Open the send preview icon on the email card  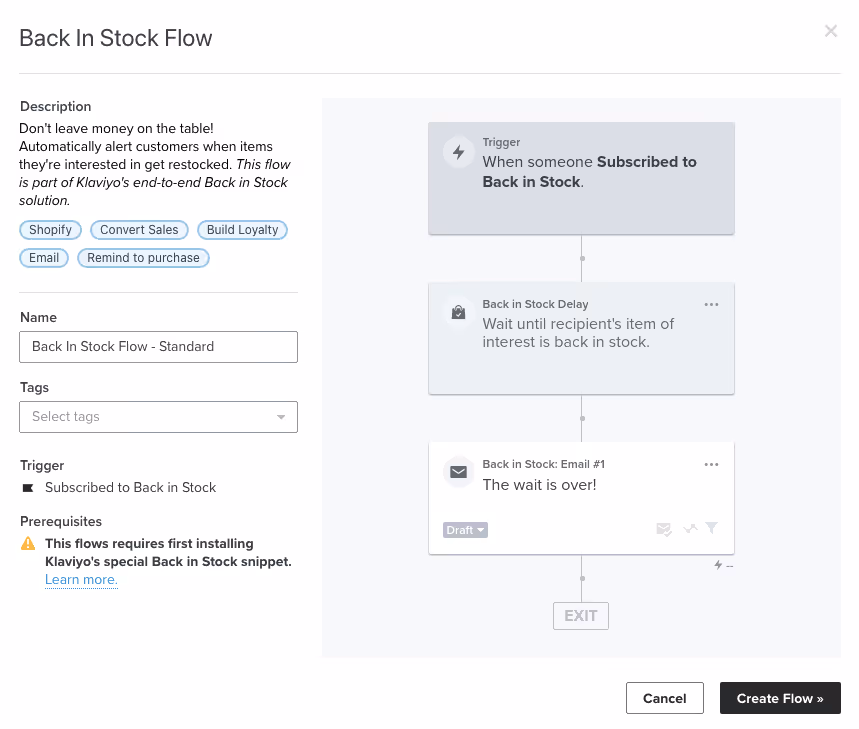tap(663, 529)
